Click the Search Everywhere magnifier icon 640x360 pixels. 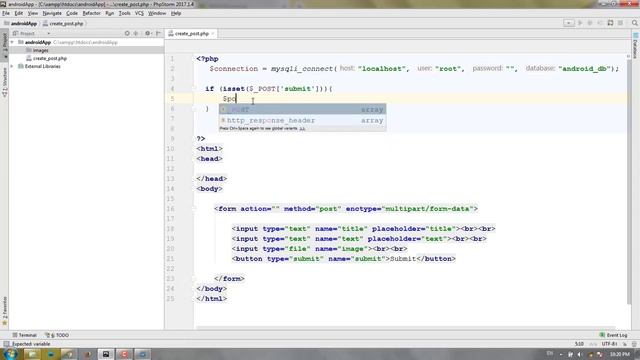(x=634, y=23)
